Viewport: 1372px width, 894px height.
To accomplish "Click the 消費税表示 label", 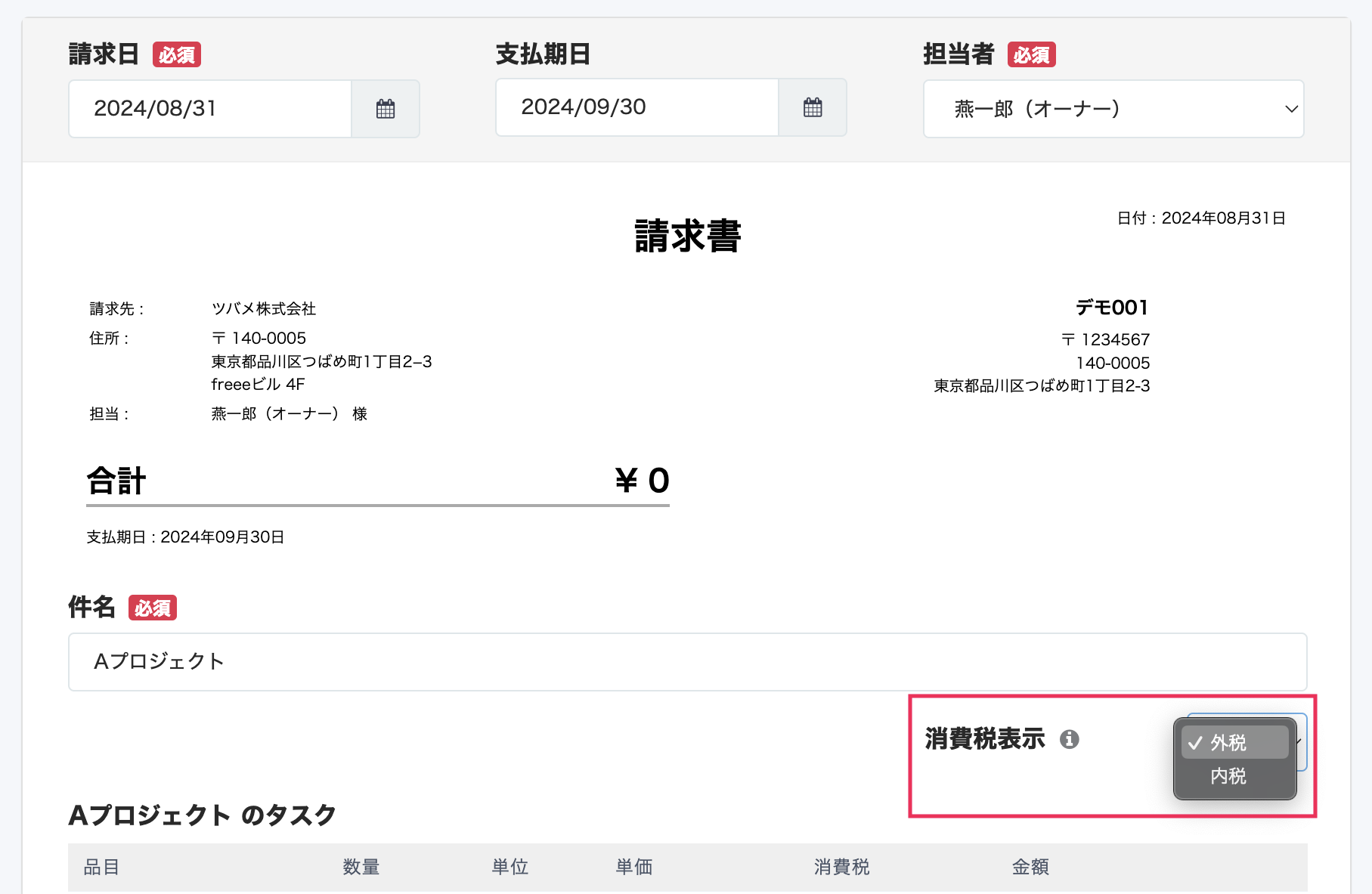I will click(x=985, y=738).
